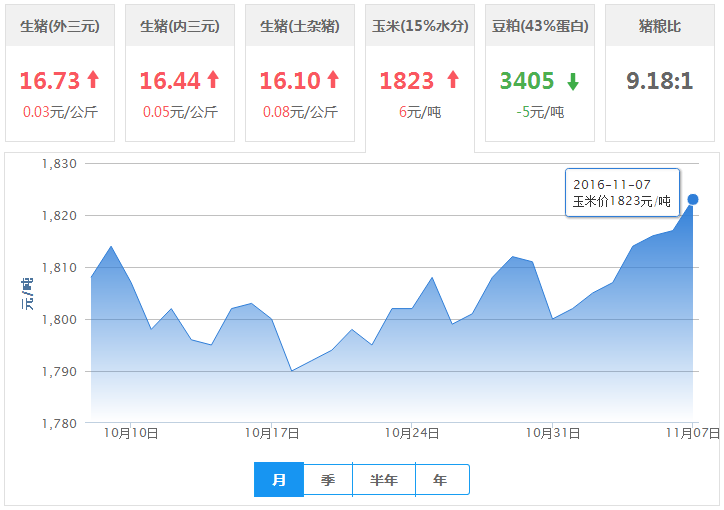Click the 1823 corn price value
This screenshot has height=510, width=724.
coord(407,81)
